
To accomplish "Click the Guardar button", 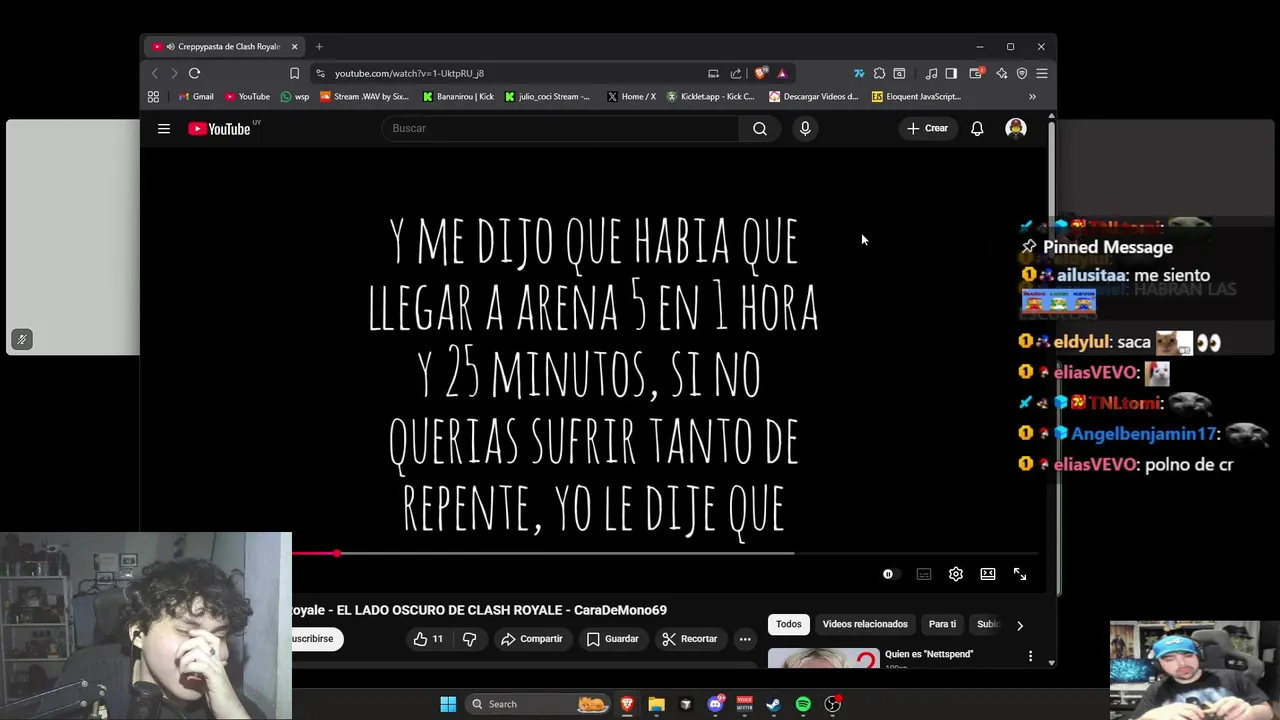I will [x=613, y=639].
